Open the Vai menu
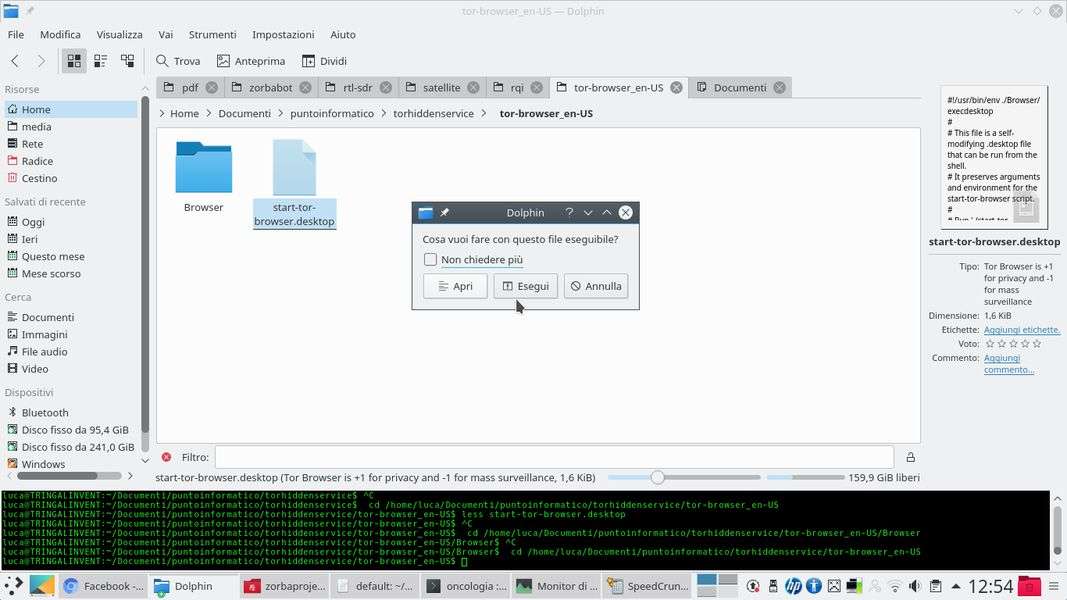Image resolution: width=1067 pixels, height=600 pixels. (165, 35)
